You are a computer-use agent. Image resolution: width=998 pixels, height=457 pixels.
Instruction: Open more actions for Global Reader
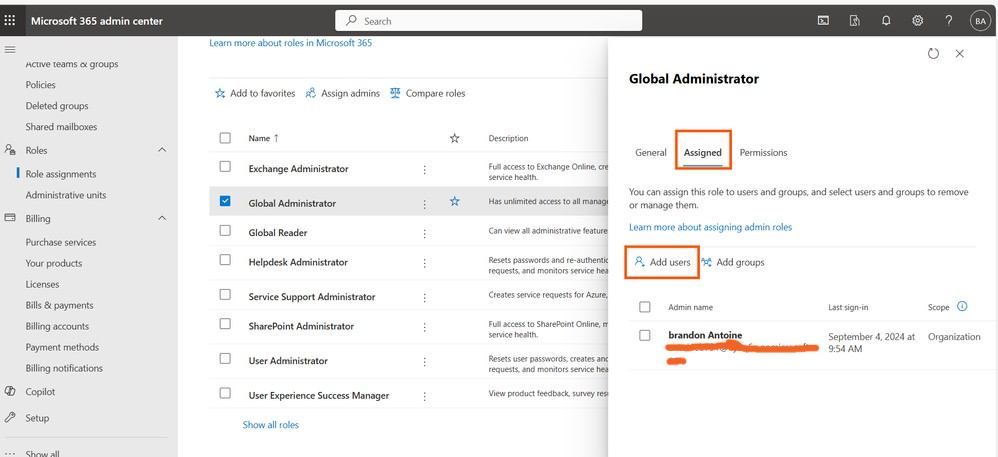425,234
